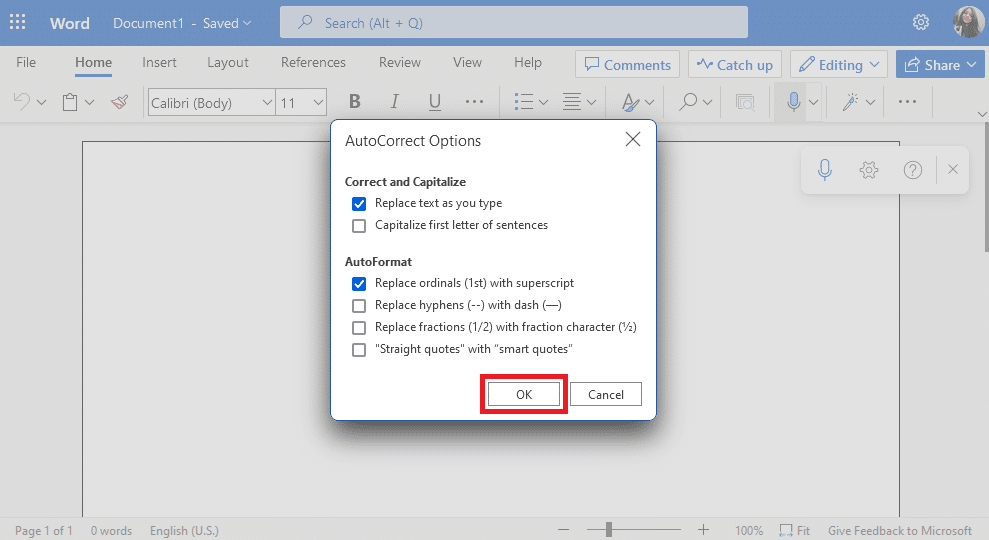Close the AutoCorrect Options dialog

(x=633, y=139)
